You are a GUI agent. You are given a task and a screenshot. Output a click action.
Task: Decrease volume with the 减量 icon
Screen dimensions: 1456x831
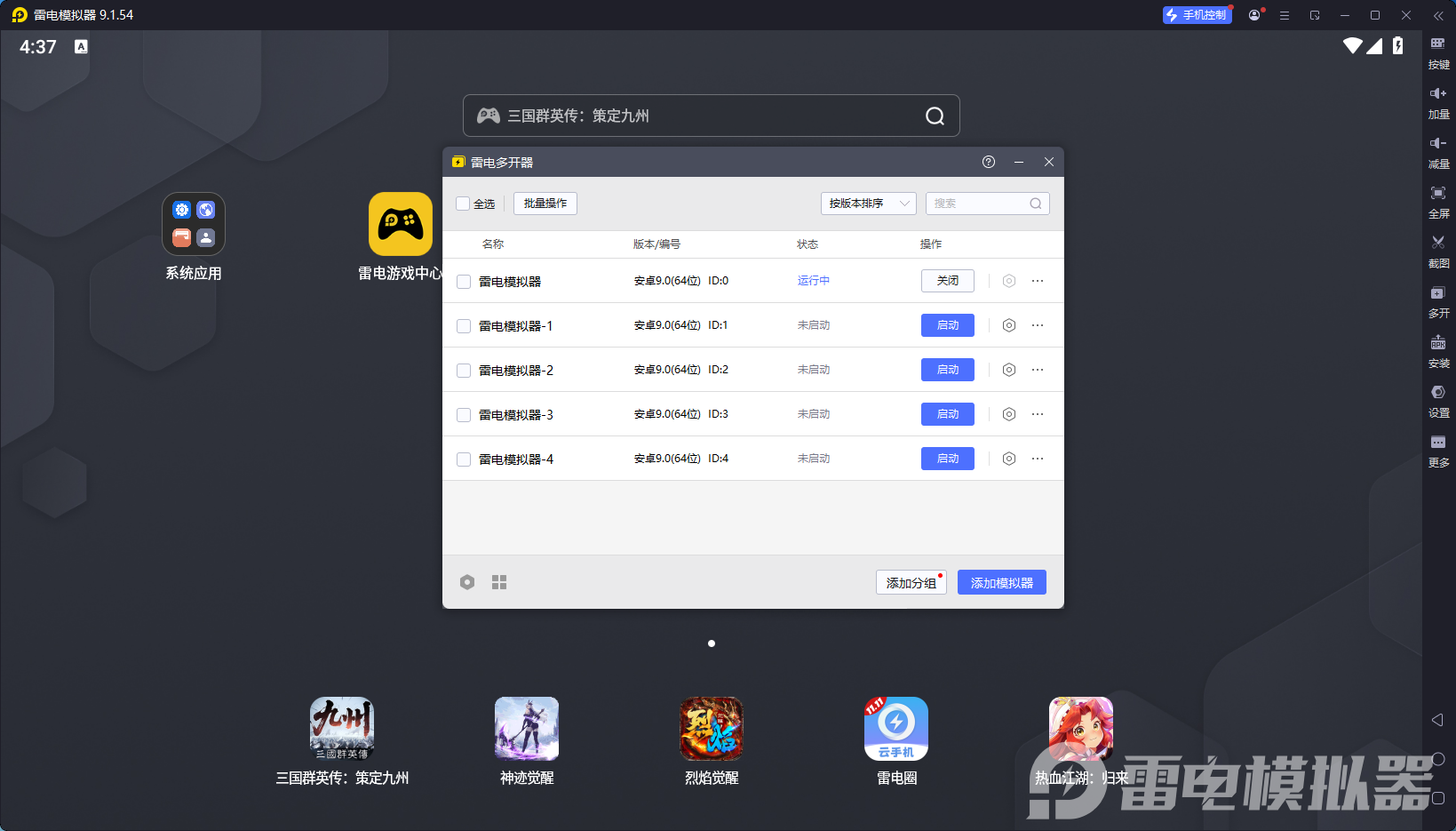click(x=1438, y=152)
